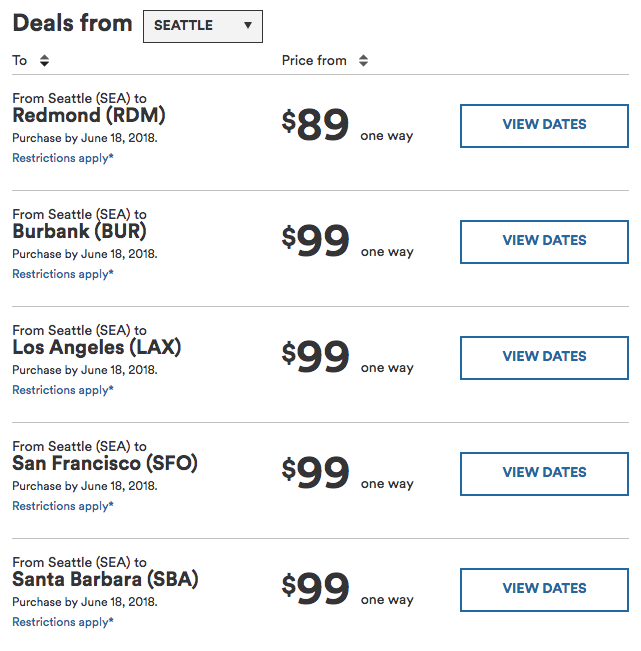Screen dimensions: 641x651
Task: Open the Seattle departure city dropdown
Action: point(203,26)
